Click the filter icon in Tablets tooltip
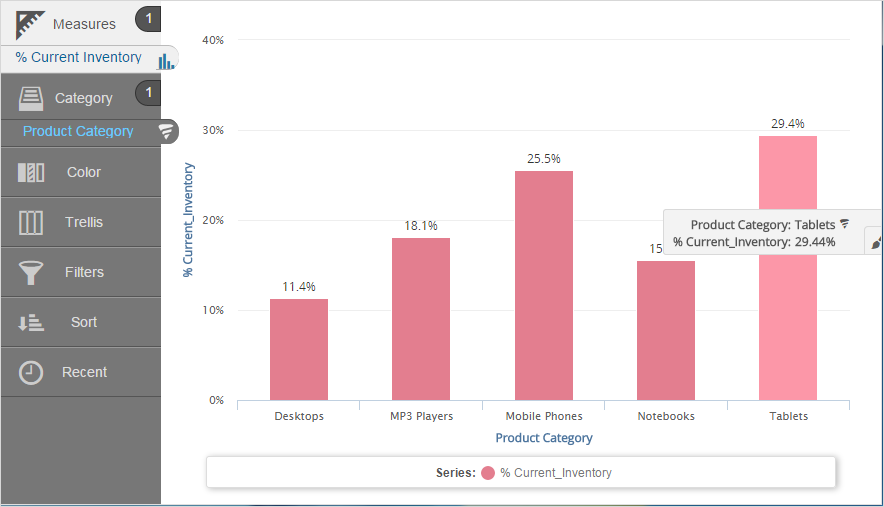884x507 pixels. (x=845, y=224)
